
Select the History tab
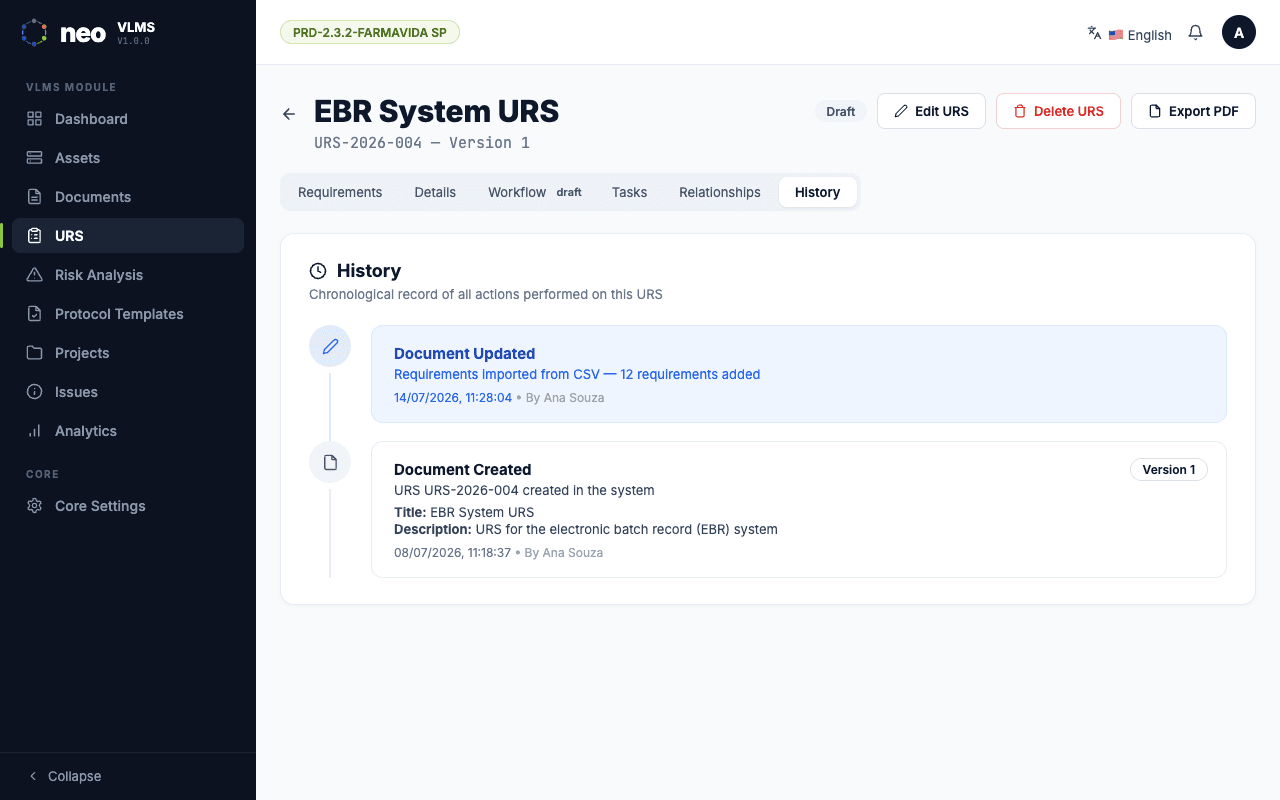(818, 192)
